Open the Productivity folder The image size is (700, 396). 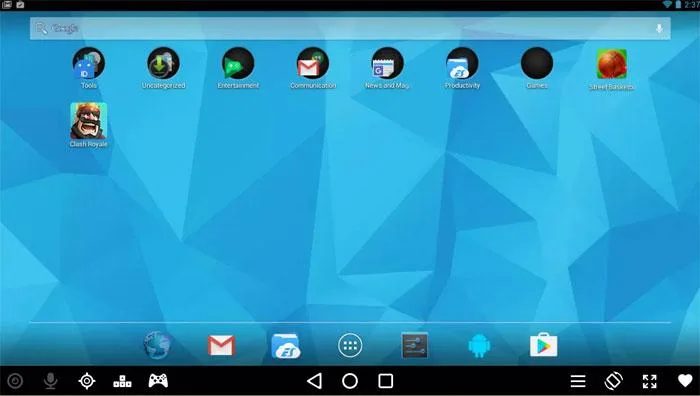tap(462, 63)
